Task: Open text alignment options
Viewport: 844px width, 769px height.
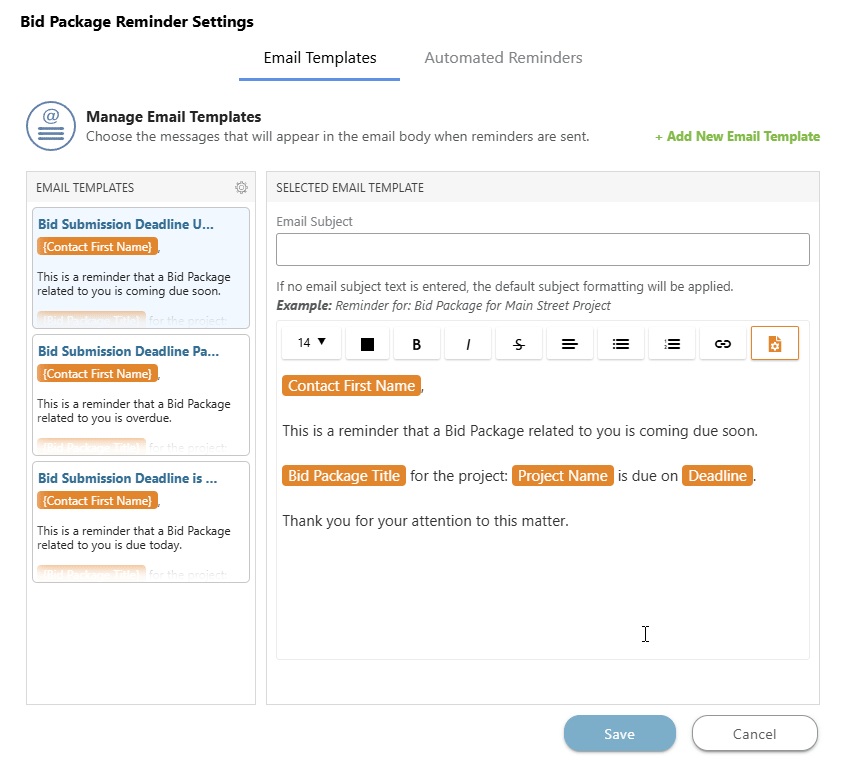Action: tap(569, 344)
